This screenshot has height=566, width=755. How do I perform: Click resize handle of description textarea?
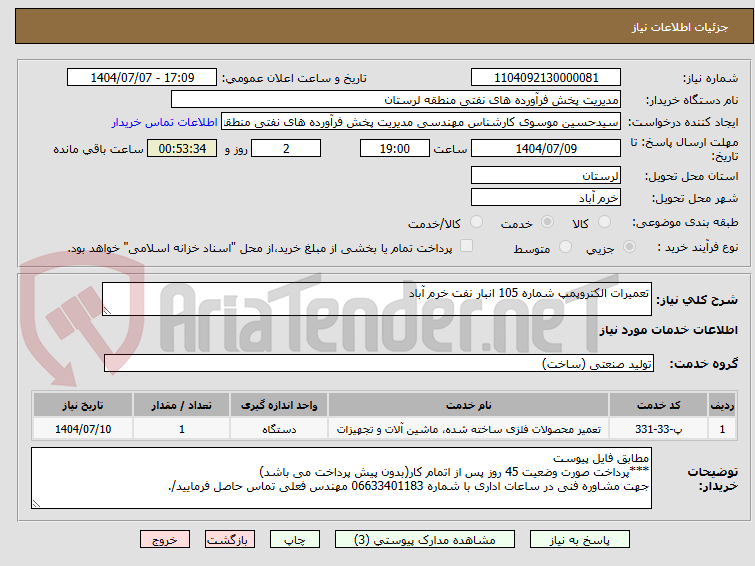point(107,311)
